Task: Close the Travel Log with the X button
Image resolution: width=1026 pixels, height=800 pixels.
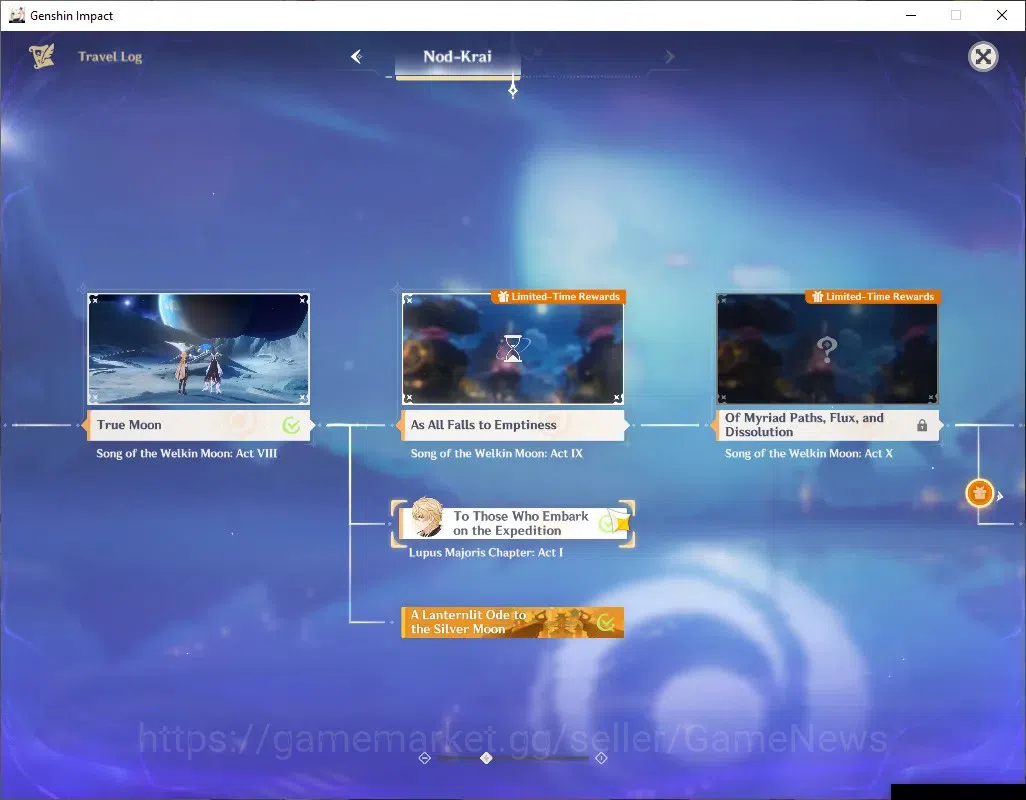Action: 983,57
